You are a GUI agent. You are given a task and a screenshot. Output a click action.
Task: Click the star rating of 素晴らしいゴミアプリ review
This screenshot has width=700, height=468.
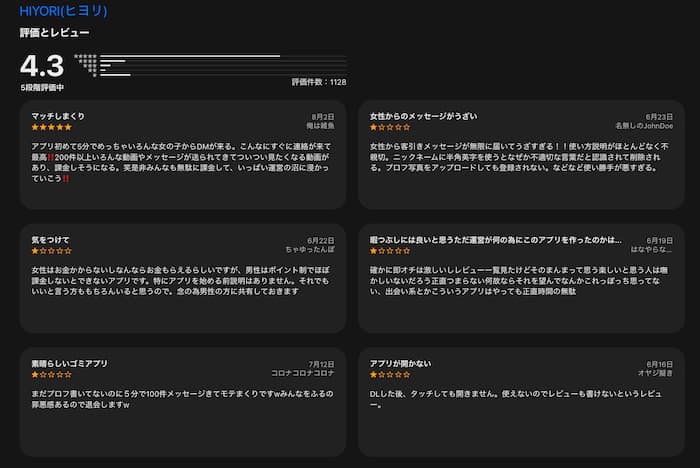(51, 375)
